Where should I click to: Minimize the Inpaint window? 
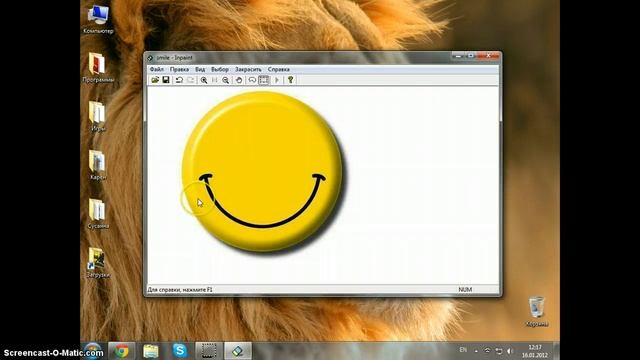coord(458,56)
